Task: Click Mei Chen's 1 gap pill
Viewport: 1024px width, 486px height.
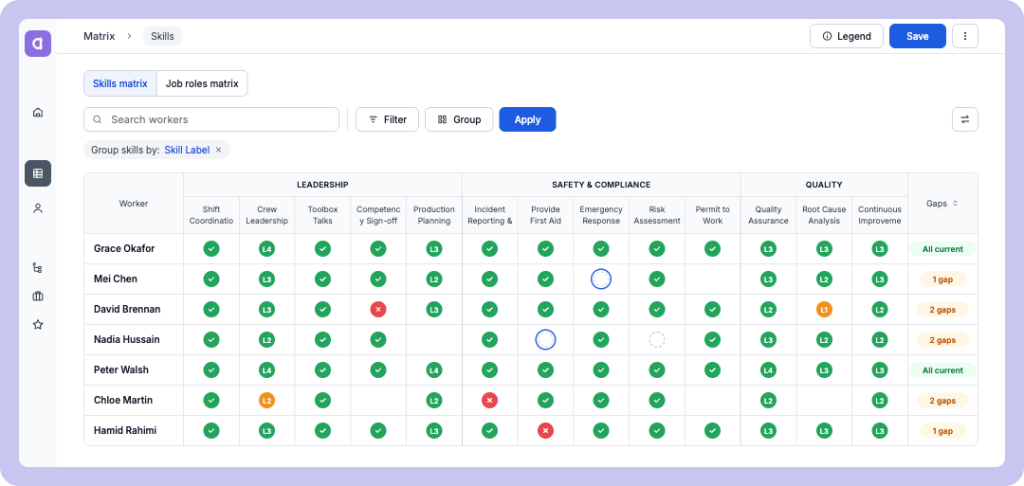Action: pyautogui.click(x=942, y=279)
